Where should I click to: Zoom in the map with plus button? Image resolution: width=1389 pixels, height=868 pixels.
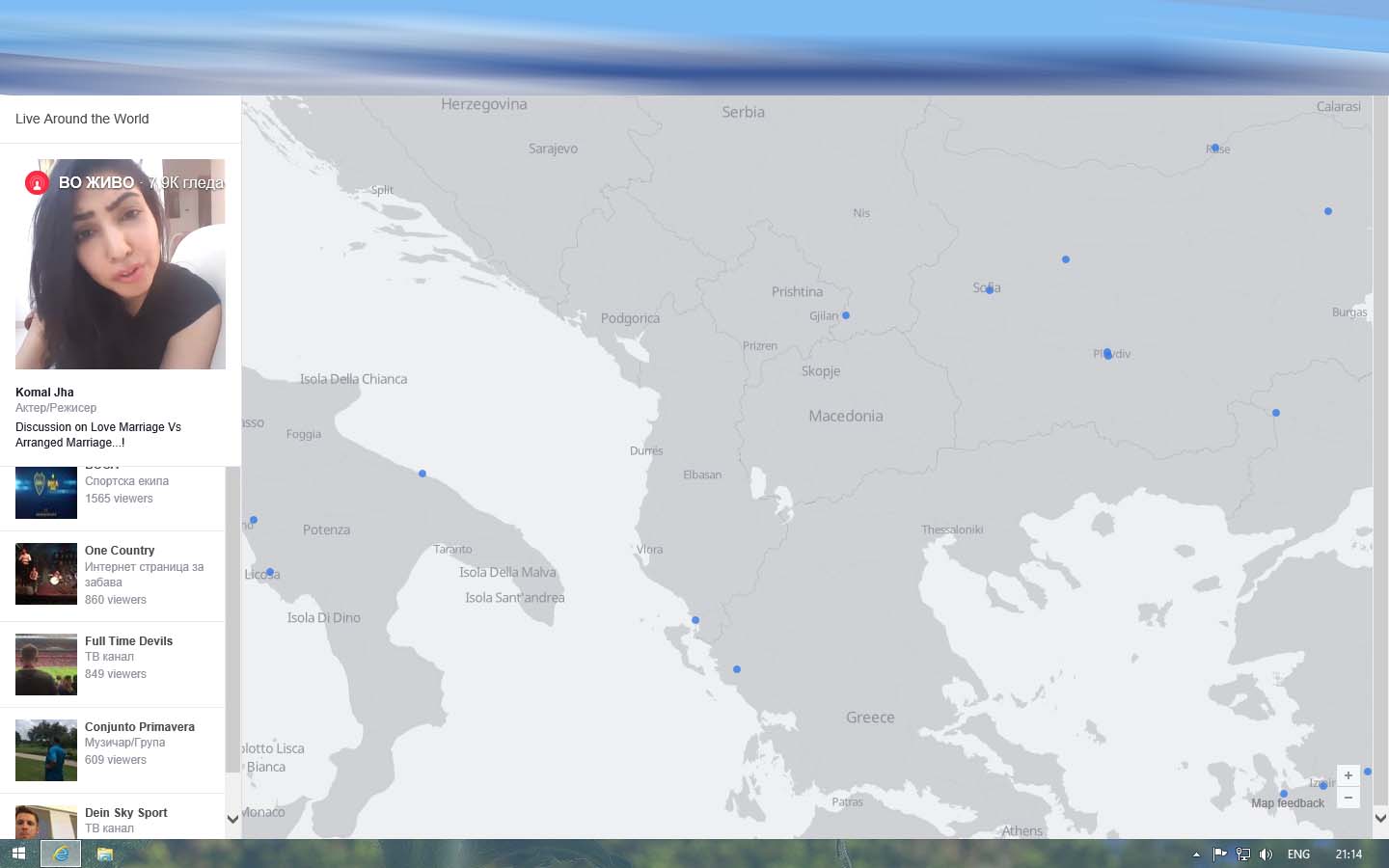point(1348,775)
